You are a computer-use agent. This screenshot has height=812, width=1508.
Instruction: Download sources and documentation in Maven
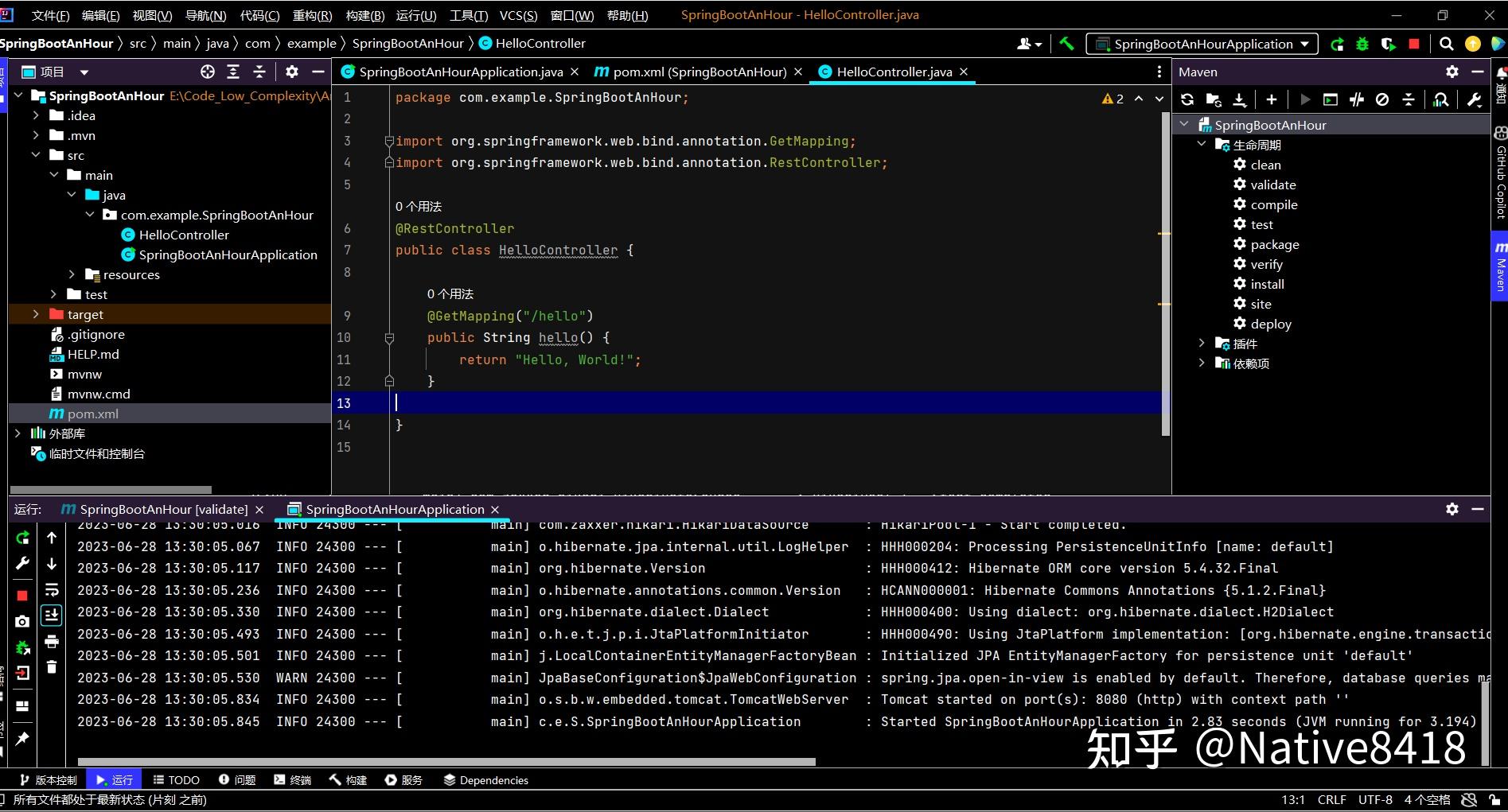[1240, 99]
